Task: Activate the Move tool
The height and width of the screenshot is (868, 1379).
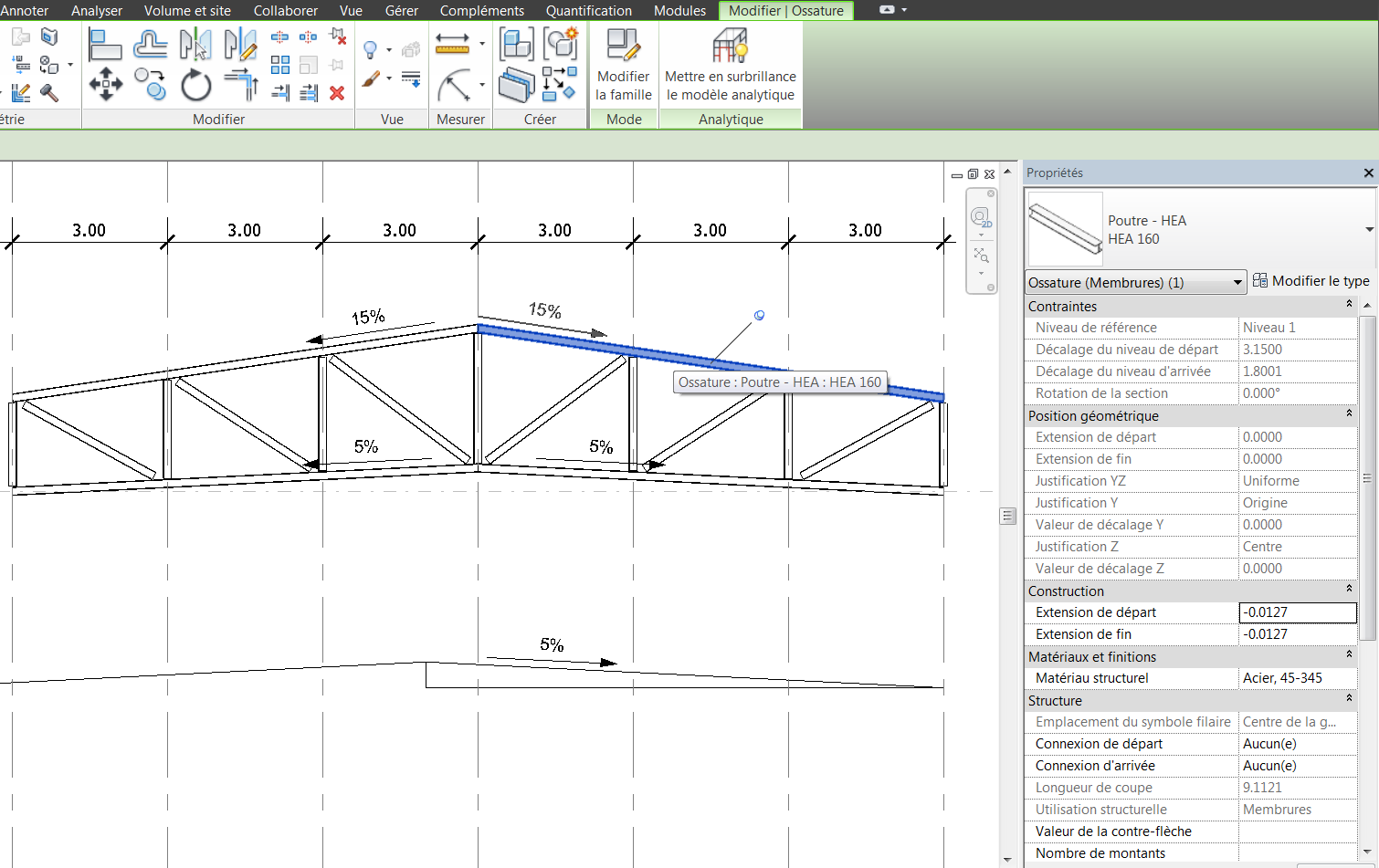Action: [x=105, y=85]
